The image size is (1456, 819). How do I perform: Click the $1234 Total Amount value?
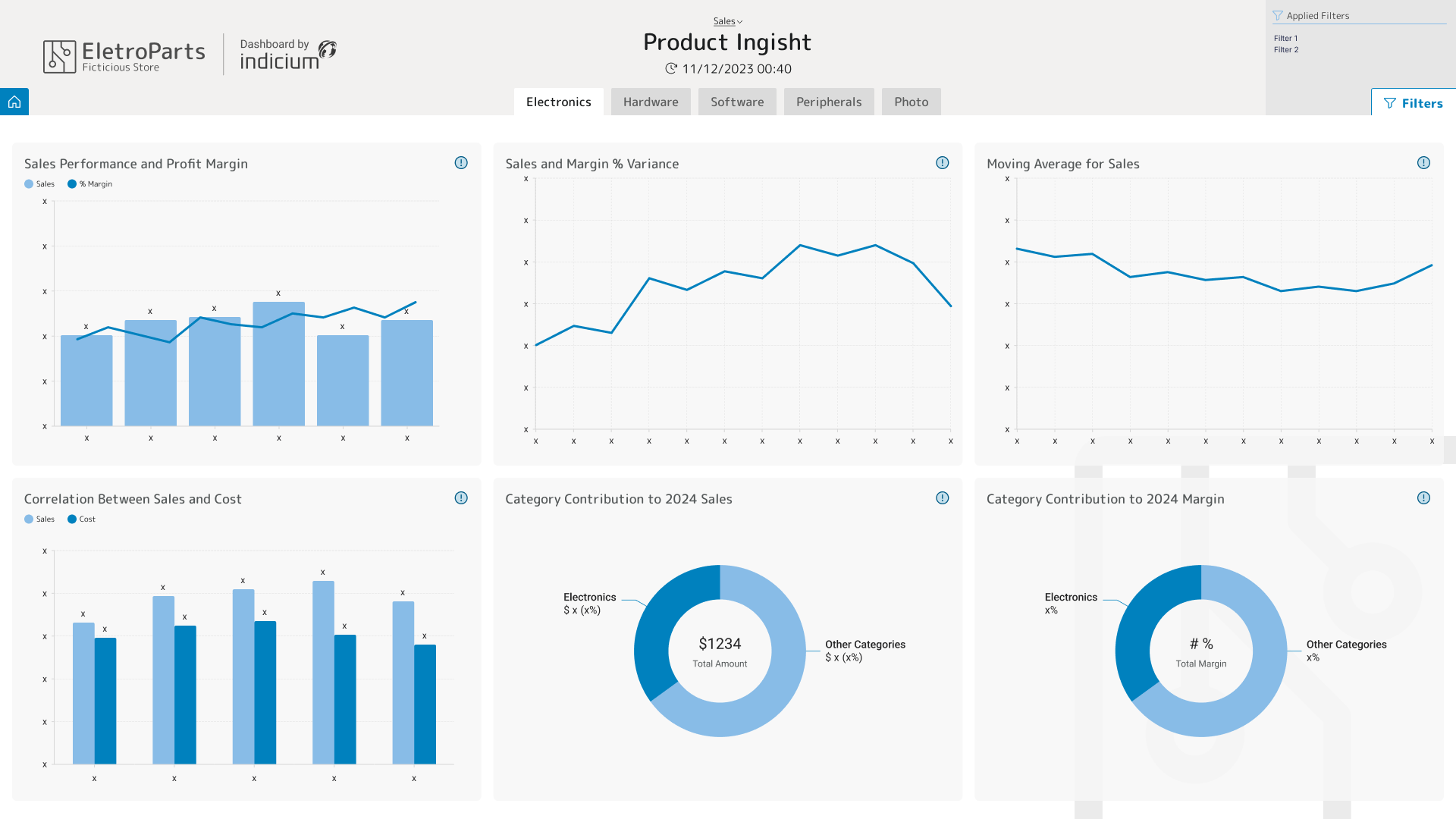pos(720,645)
